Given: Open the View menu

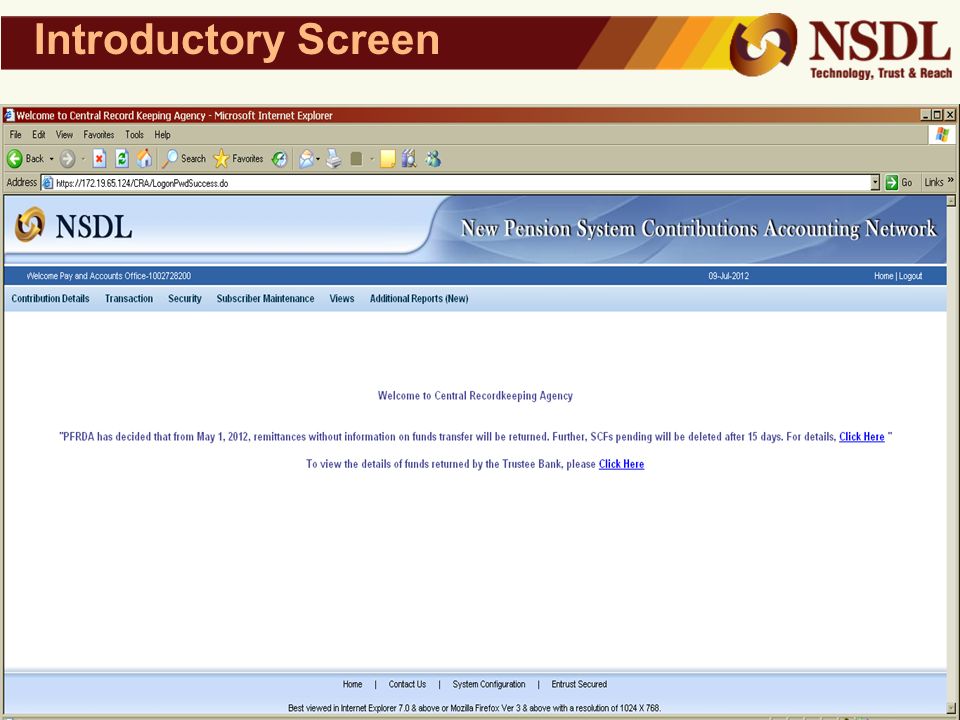Looking at the screenshot, I should [64, 135].
